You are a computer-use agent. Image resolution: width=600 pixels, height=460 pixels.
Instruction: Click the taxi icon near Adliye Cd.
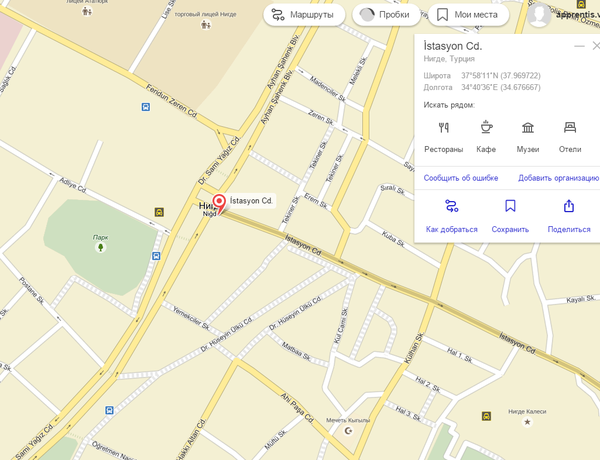pos(159,212)
